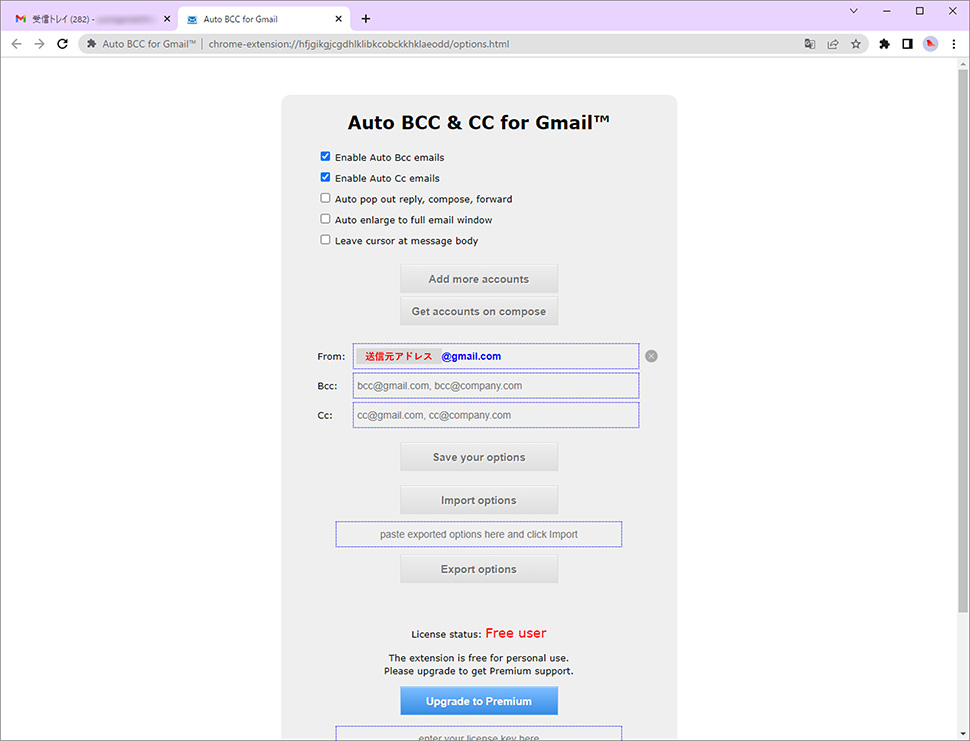970x741 pixels.
Task: Go back to previous page
Action: (x=17, y=44)
